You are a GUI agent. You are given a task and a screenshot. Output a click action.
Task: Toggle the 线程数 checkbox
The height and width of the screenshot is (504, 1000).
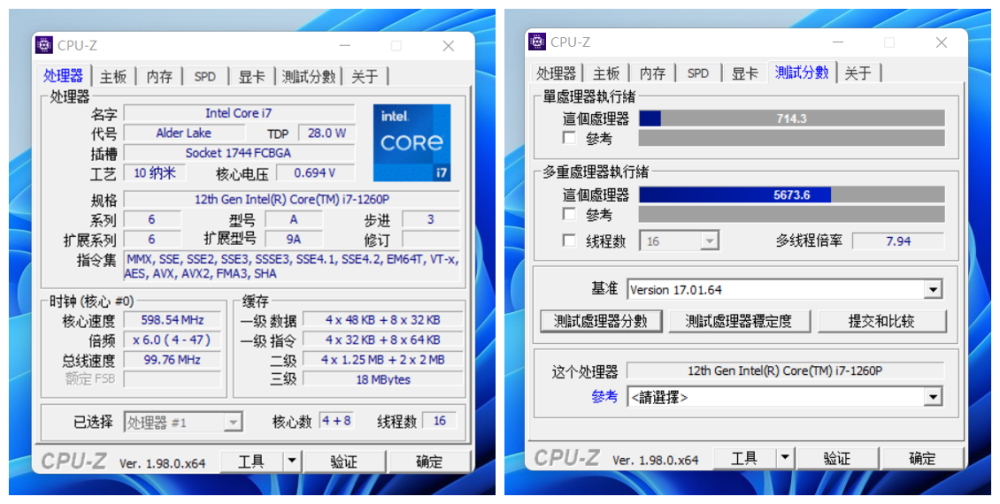[570, 241]
